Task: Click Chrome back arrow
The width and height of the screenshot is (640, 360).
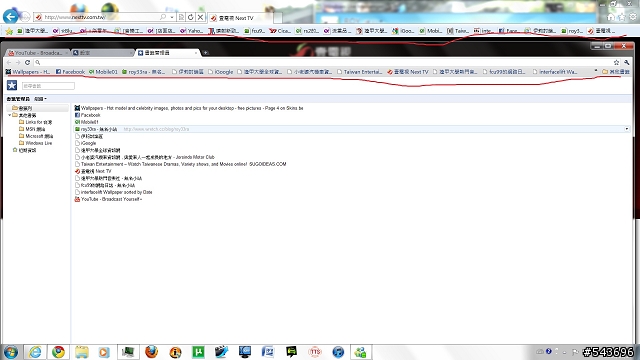Action: coord(9,62)
